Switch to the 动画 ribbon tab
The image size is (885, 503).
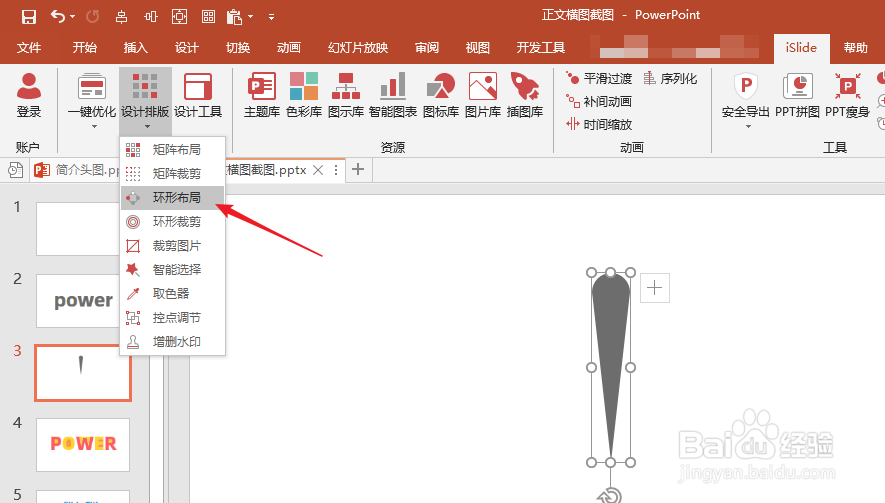(288, 48)
